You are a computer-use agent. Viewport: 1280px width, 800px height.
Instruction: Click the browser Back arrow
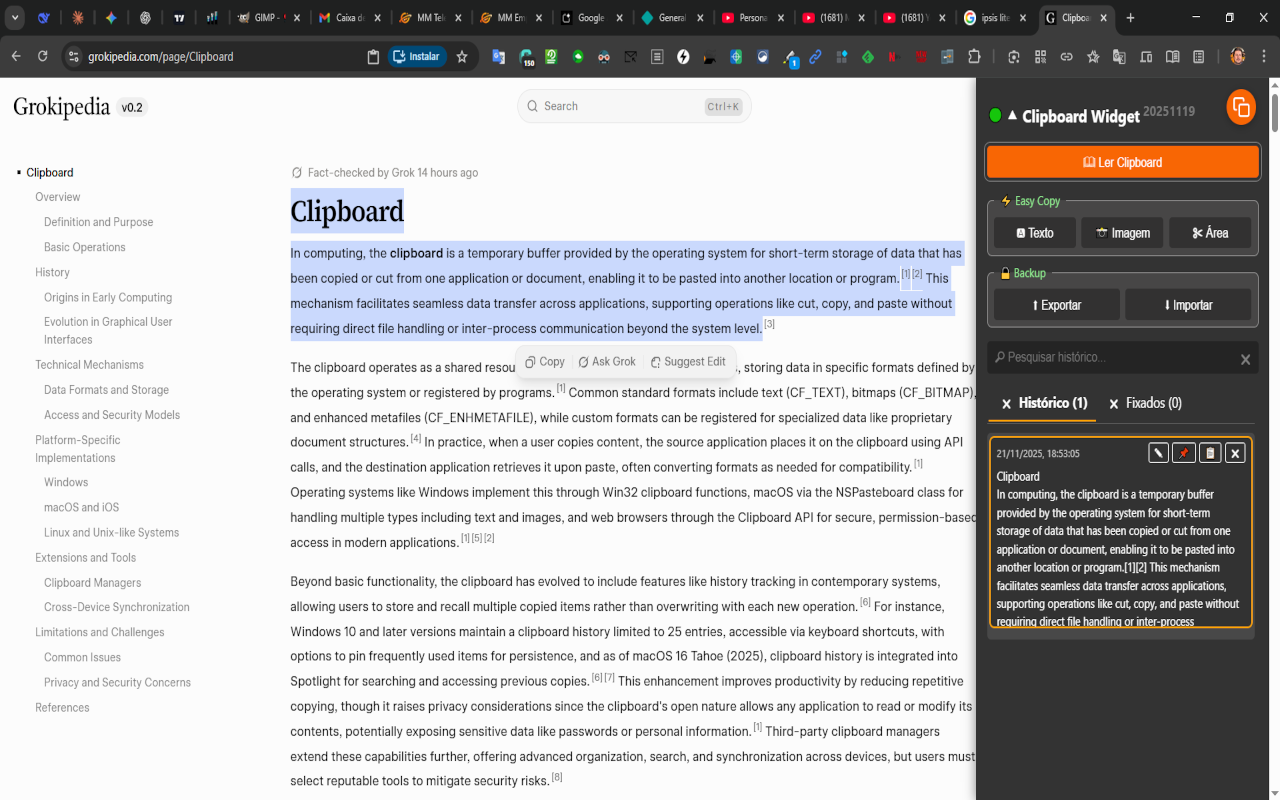(16, 57)
